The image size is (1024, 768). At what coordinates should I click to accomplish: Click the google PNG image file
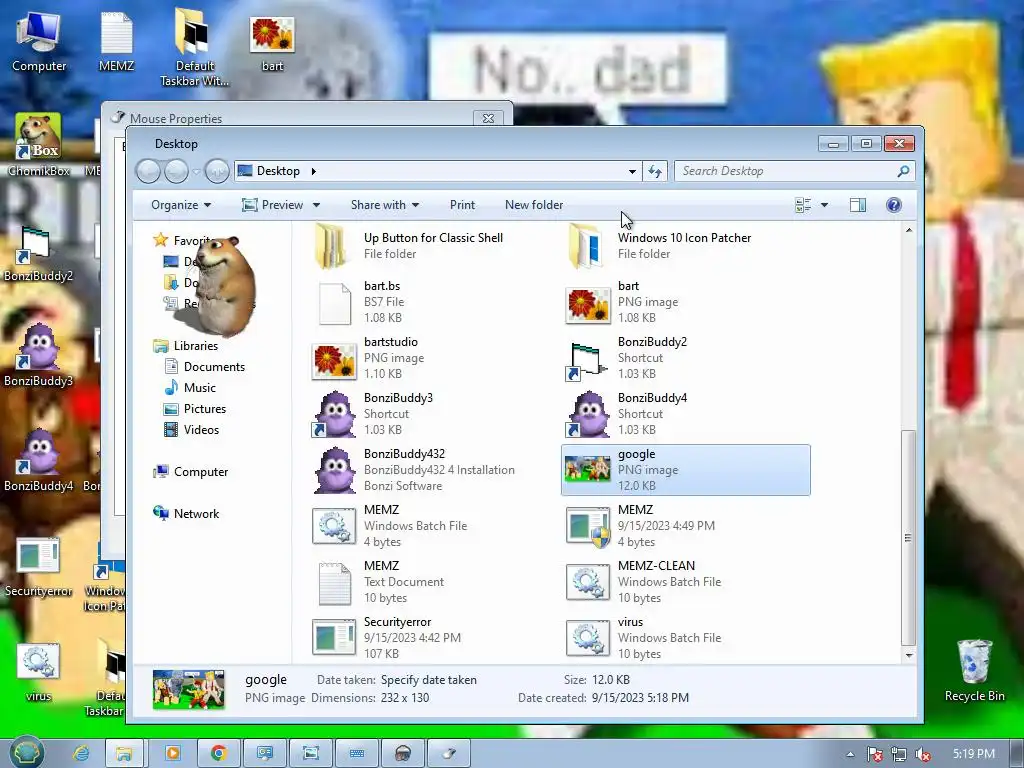click(x=686, y=470)
